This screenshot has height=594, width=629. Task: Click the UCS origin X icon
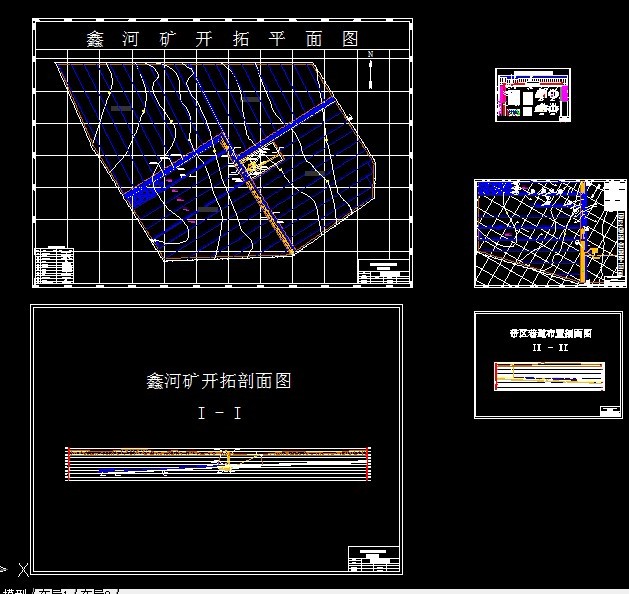(23, 570)
